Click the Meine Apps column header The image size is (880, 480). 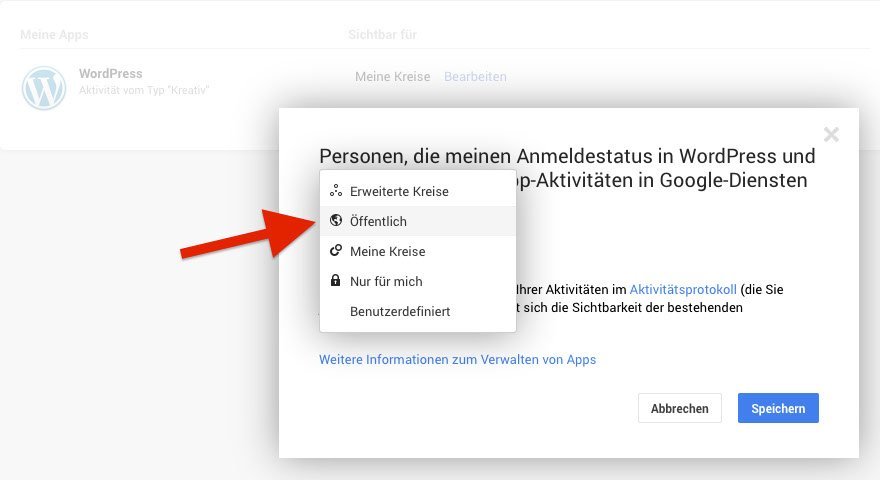(x=54, y=35)
